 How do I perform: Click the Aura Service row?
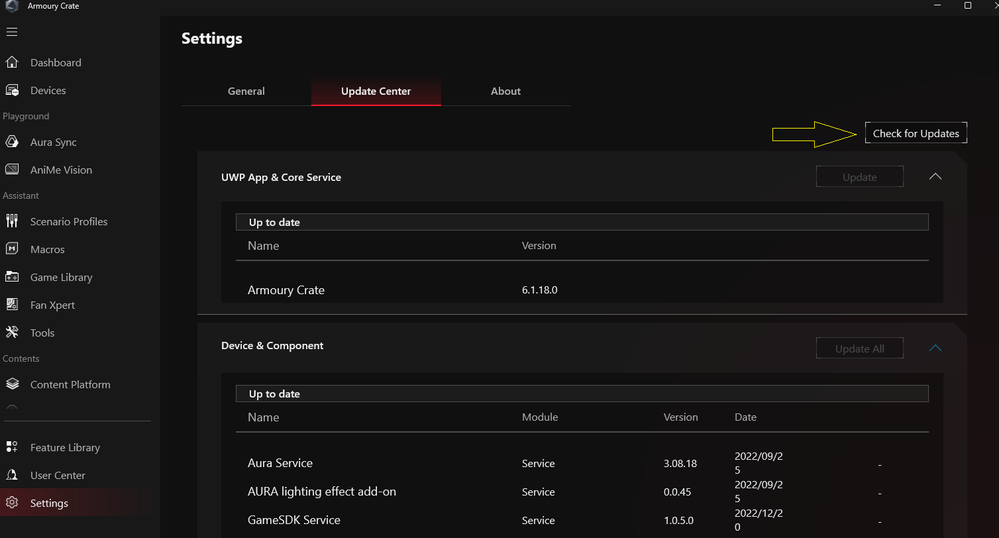pos(582,463)
